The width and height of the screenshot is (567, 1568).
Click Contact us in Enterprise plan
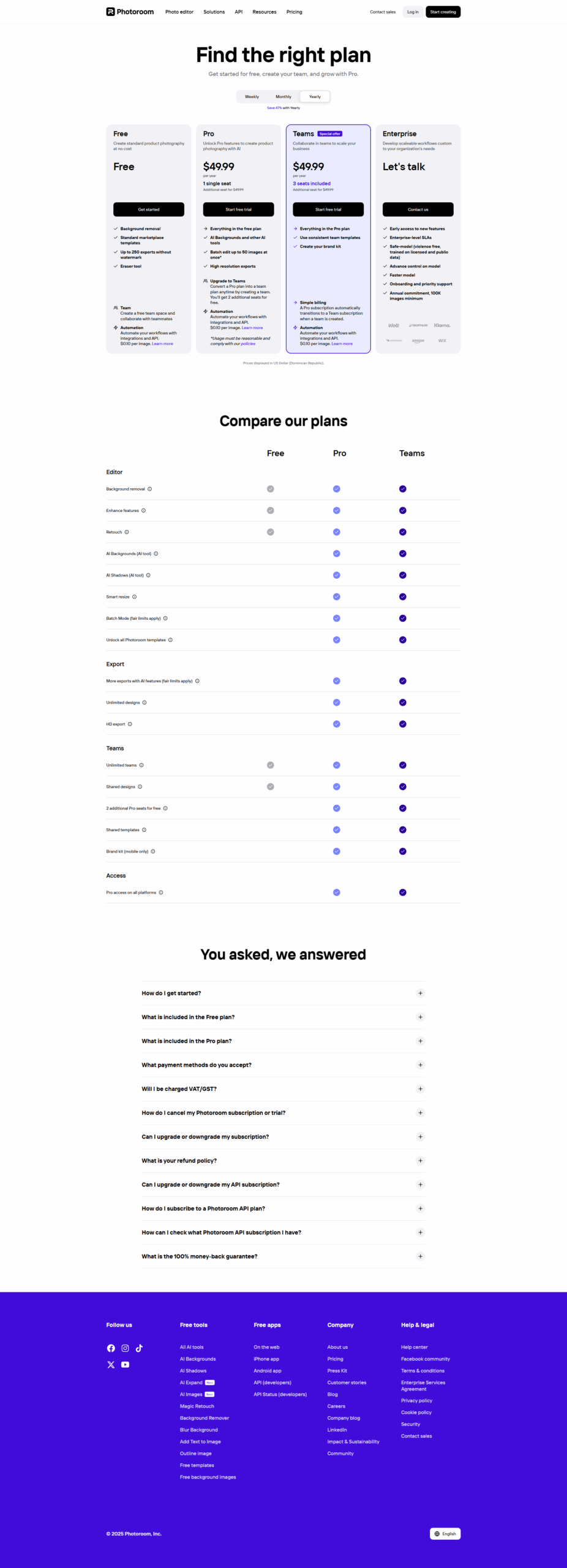(418, 209)
